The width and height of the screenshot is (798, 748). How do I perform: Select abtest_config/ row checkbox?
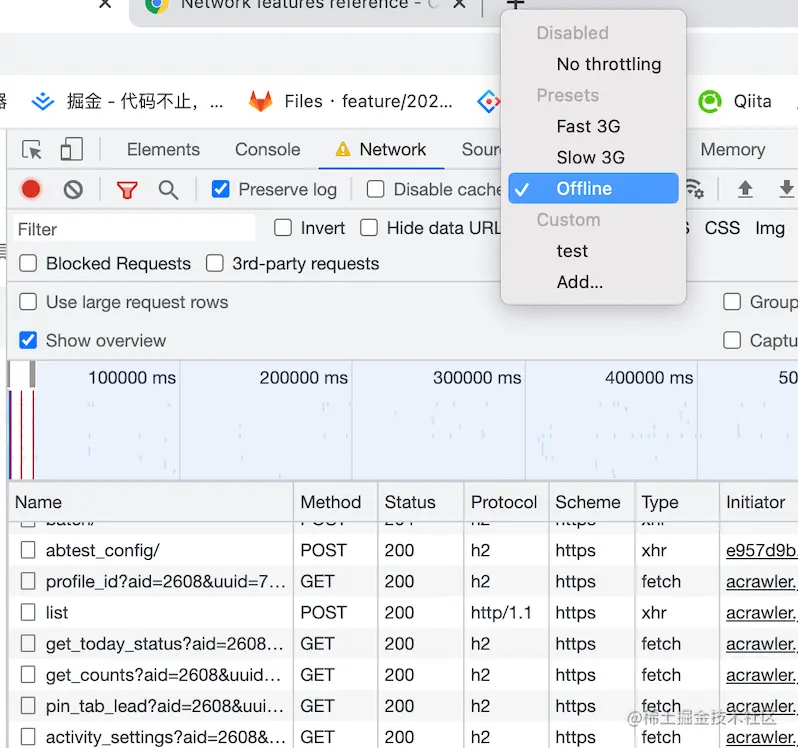click(28, 550)
